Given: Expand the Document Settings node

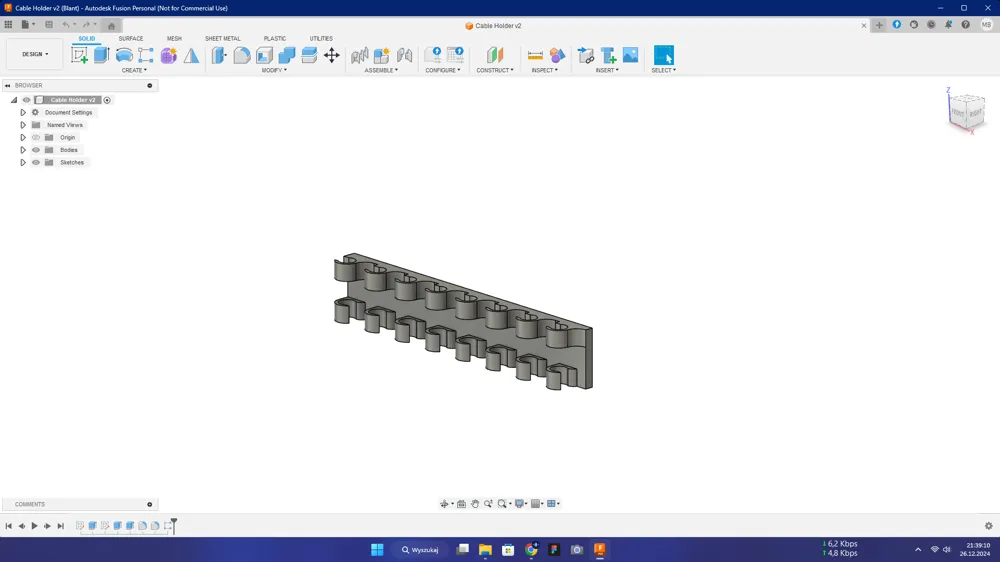Looking at the screenshot, I should (23, 112).
